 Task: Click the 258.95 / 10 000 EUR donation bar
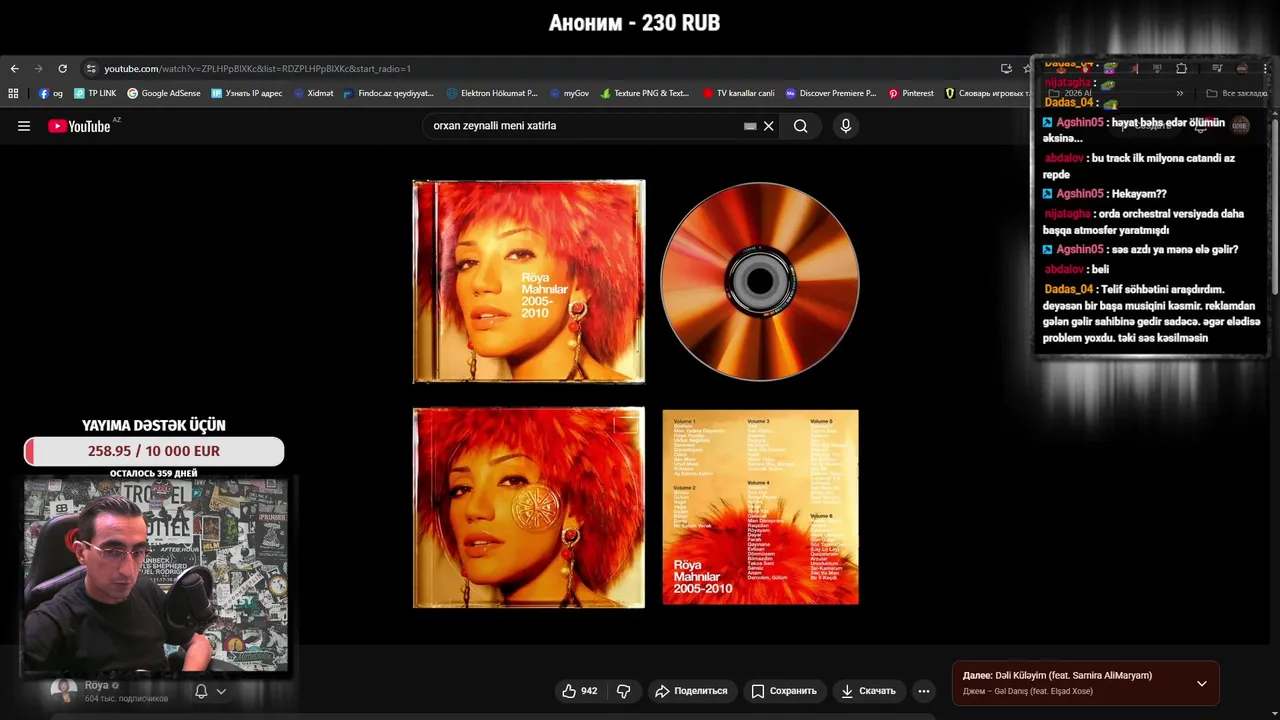(154, 451)
